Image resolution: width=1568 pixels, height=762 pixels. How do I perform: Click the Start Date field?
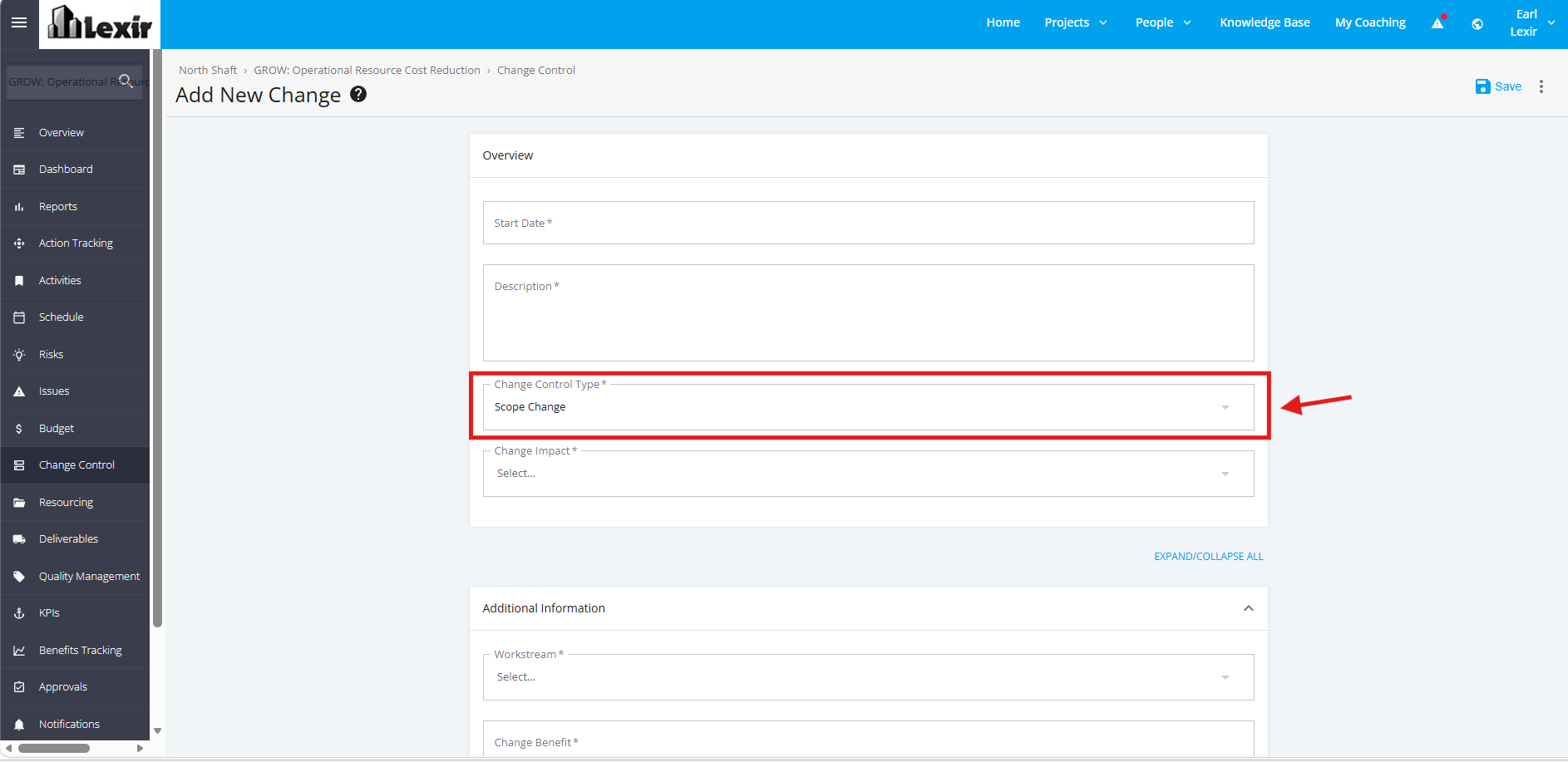pyautogui.click(x=868, y=223)
